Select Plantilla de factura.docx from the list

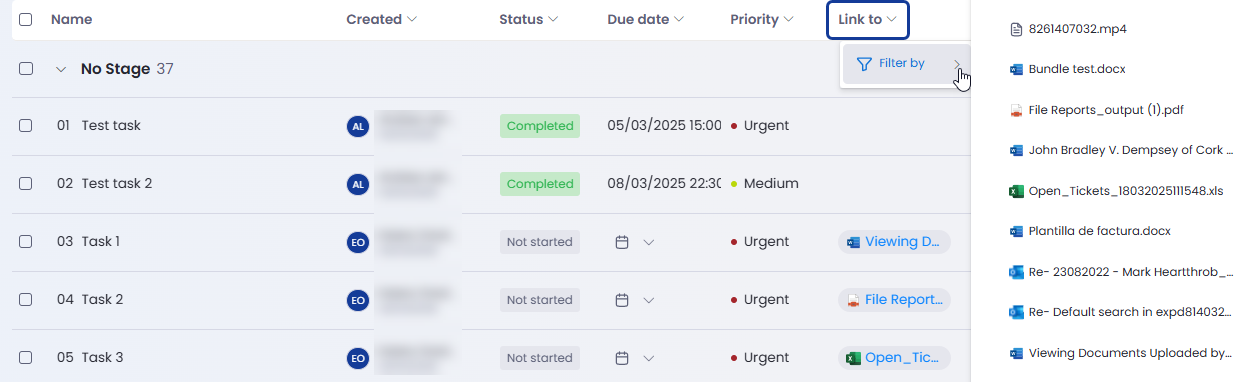pyautogui.click(x=1099, y=231)
